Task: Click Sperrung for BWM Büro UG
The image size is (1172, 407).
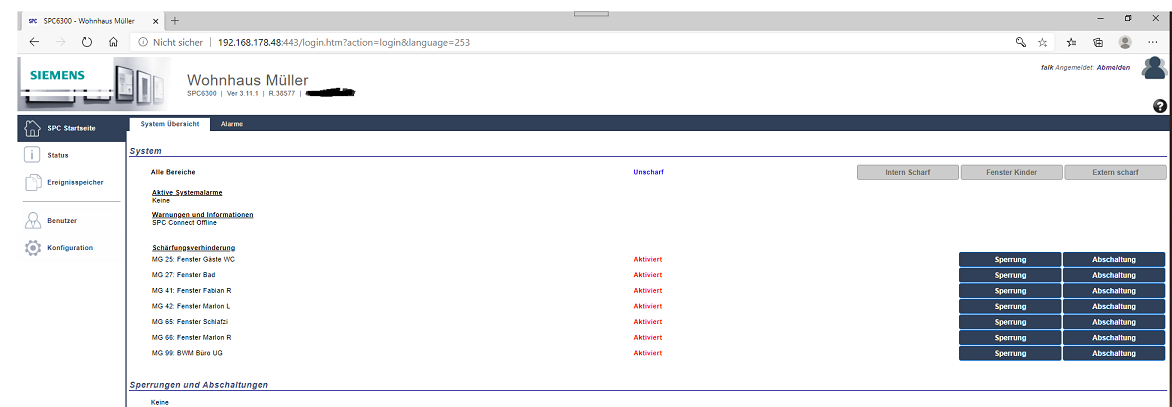Action: coord(1009,354)
